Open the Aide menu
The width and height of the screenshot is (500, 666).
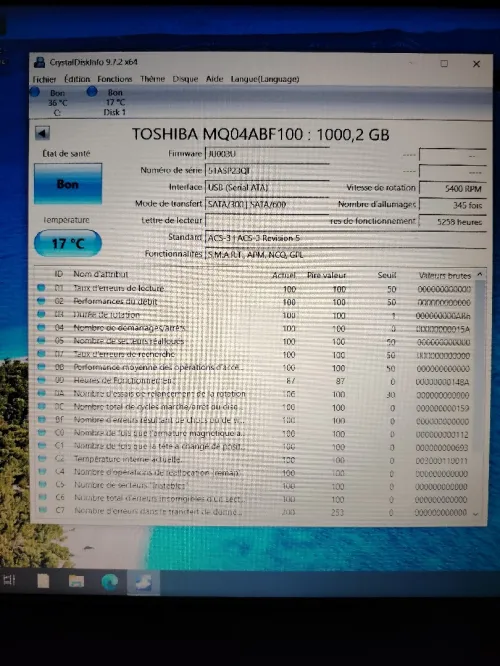point(215,79)
